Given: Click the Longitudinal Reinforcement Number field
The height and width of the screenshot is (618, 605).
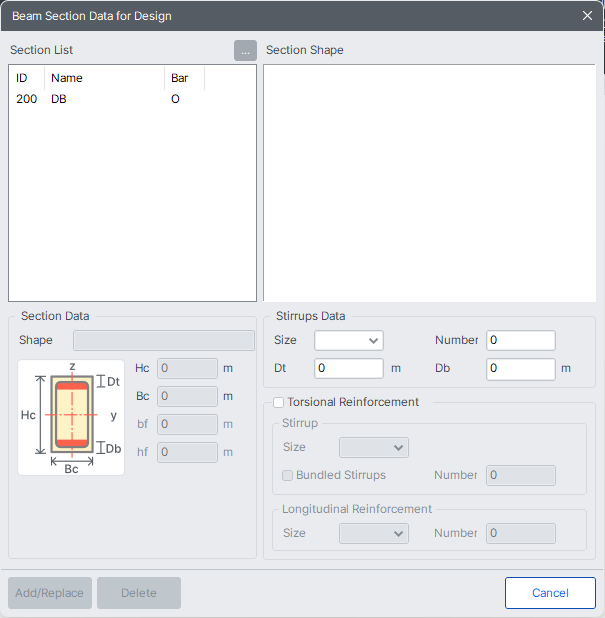Looking at the screenshot, I should point(521,534).
